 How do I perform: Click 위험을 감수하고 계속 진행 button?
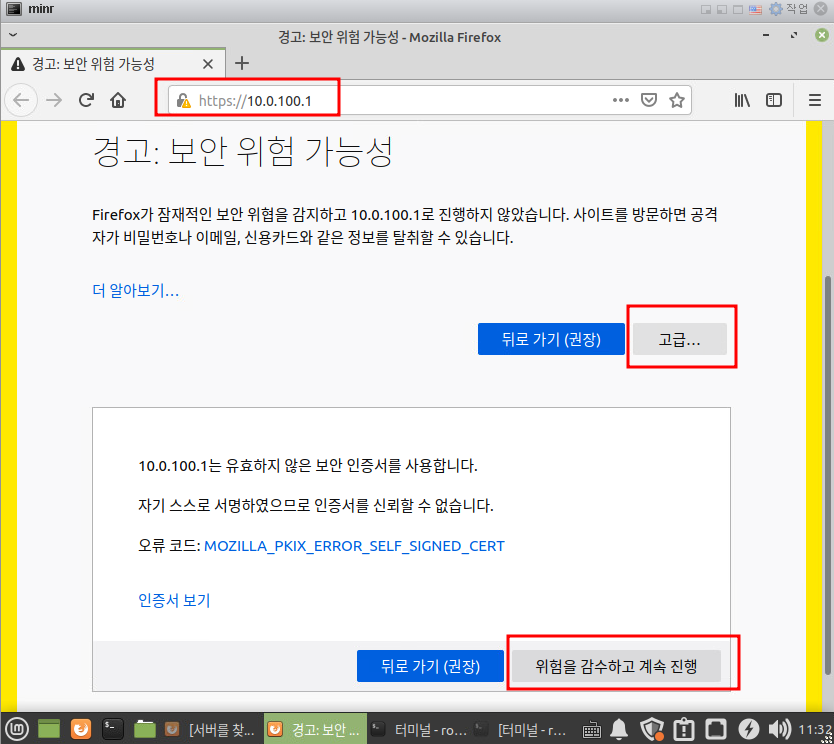(616, 666)
